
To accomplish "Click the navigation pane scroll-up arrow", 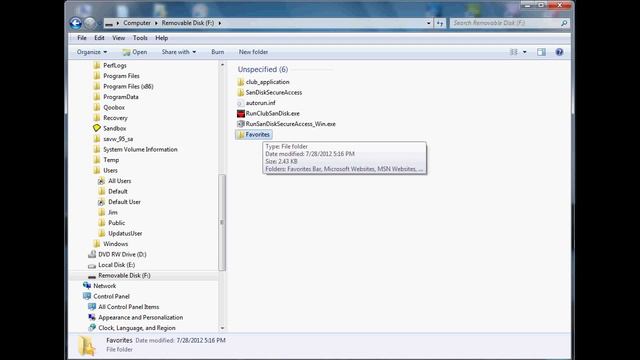I will 222,65.
